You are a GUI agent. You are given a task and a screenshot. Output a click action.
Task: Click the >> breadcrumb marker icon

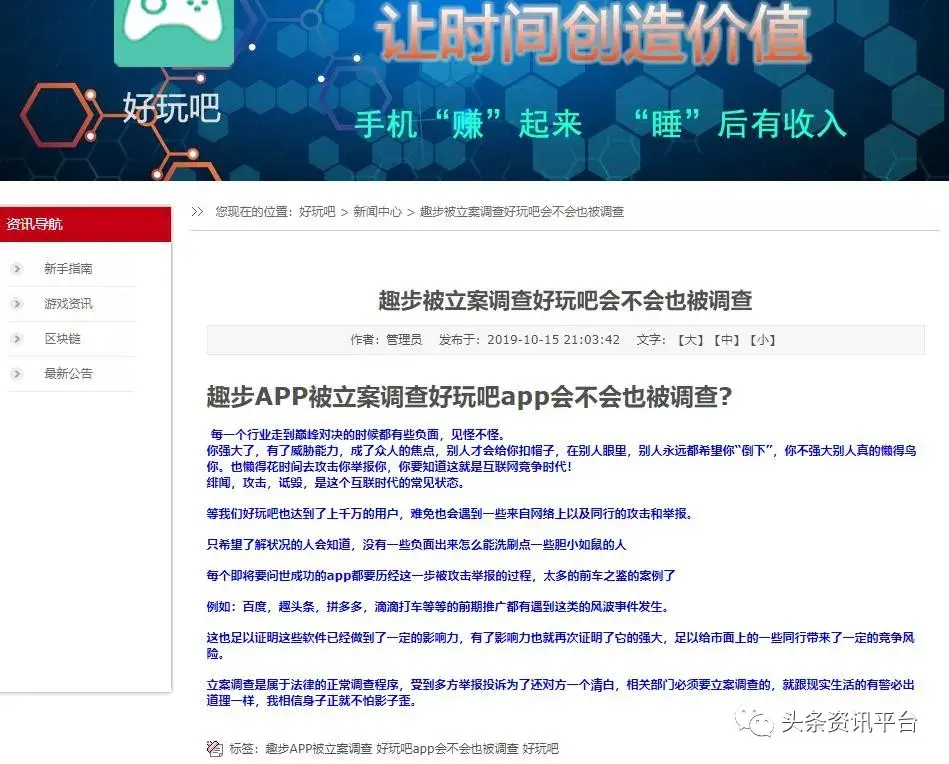[x=197, y=211]
